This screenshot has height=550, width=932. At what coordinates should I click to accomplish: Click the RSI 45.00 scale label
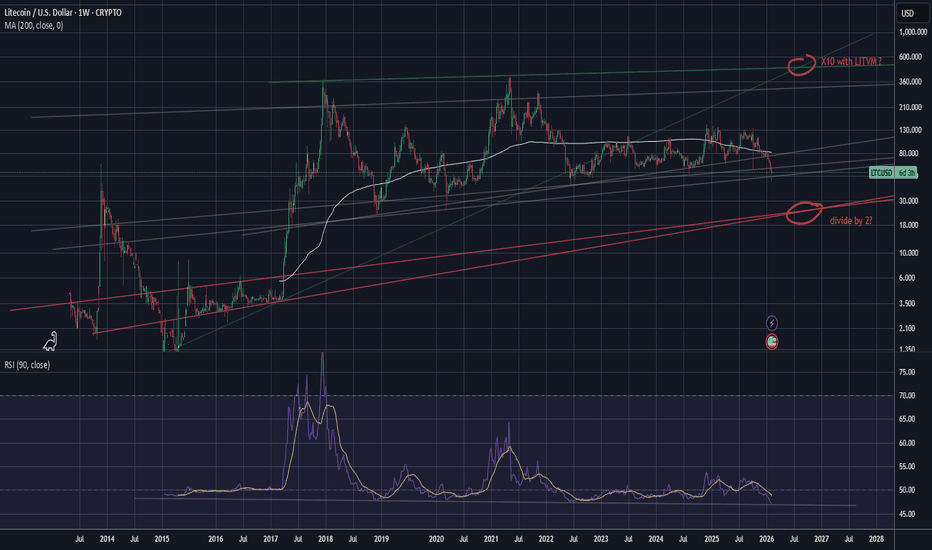[907, 514]
